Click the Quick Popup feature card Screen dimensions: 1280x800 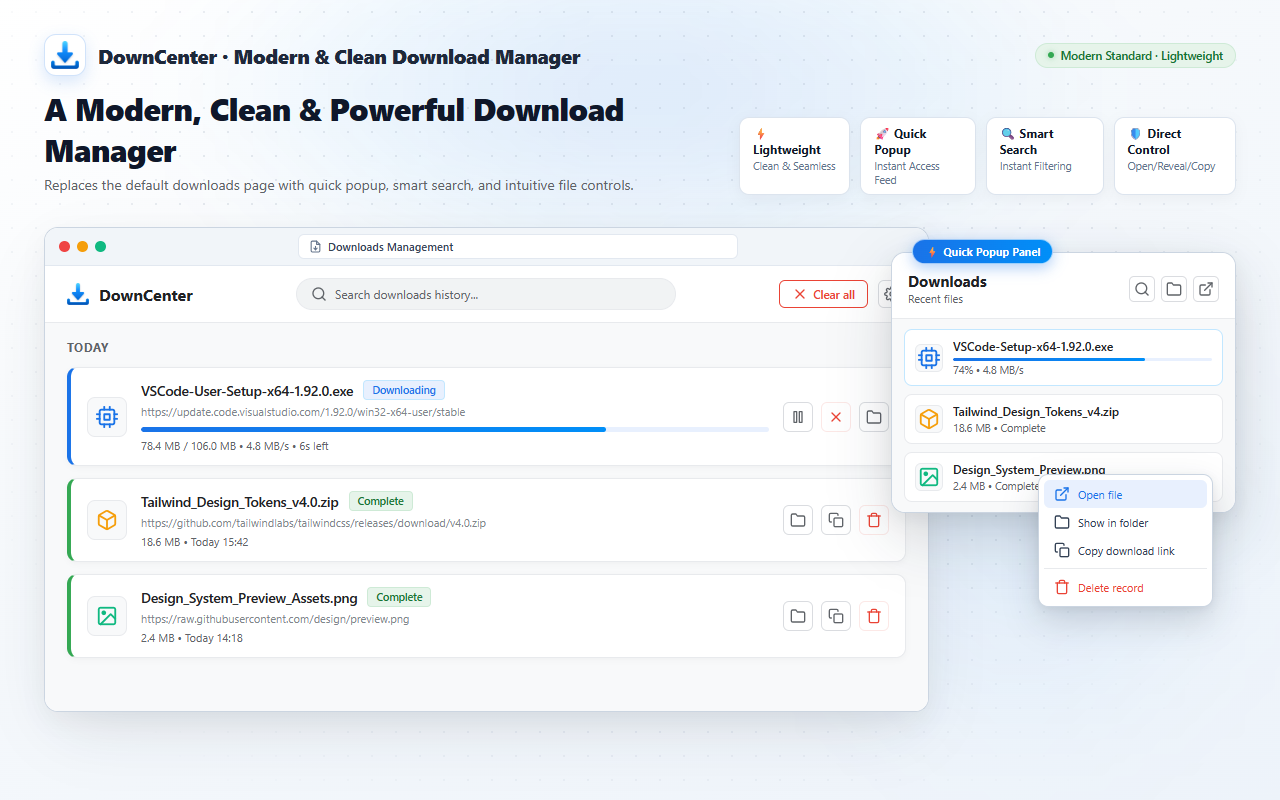click(x=917, y=155)
